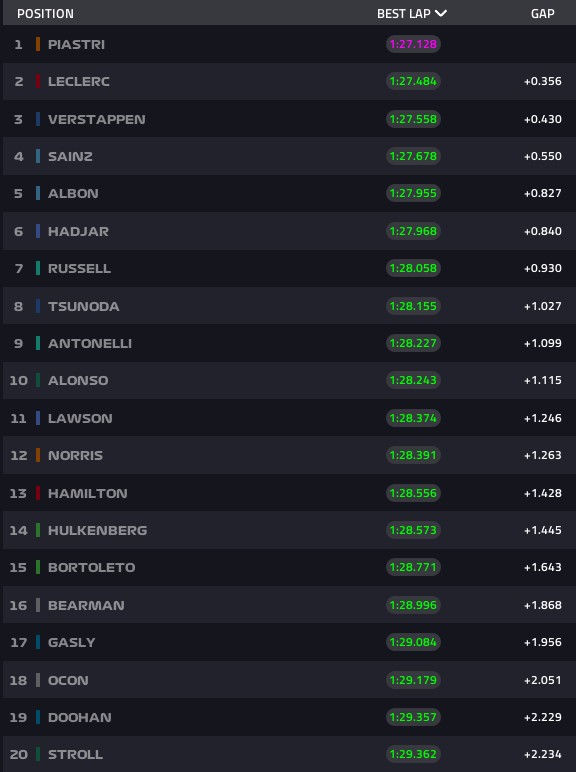This screenshot has width=576, height=772.
Task: Click Gasly's +1.956 gap value
Action: click(543, 643)
